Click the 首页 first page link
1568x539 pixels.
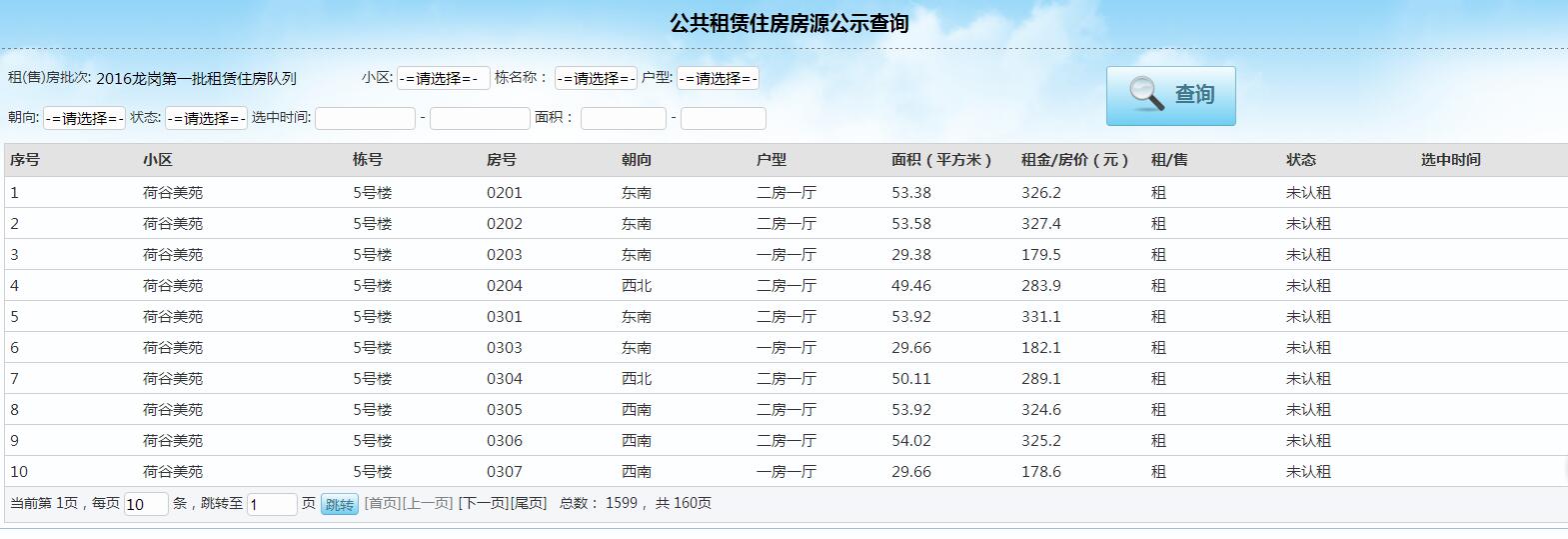[382, 503]
